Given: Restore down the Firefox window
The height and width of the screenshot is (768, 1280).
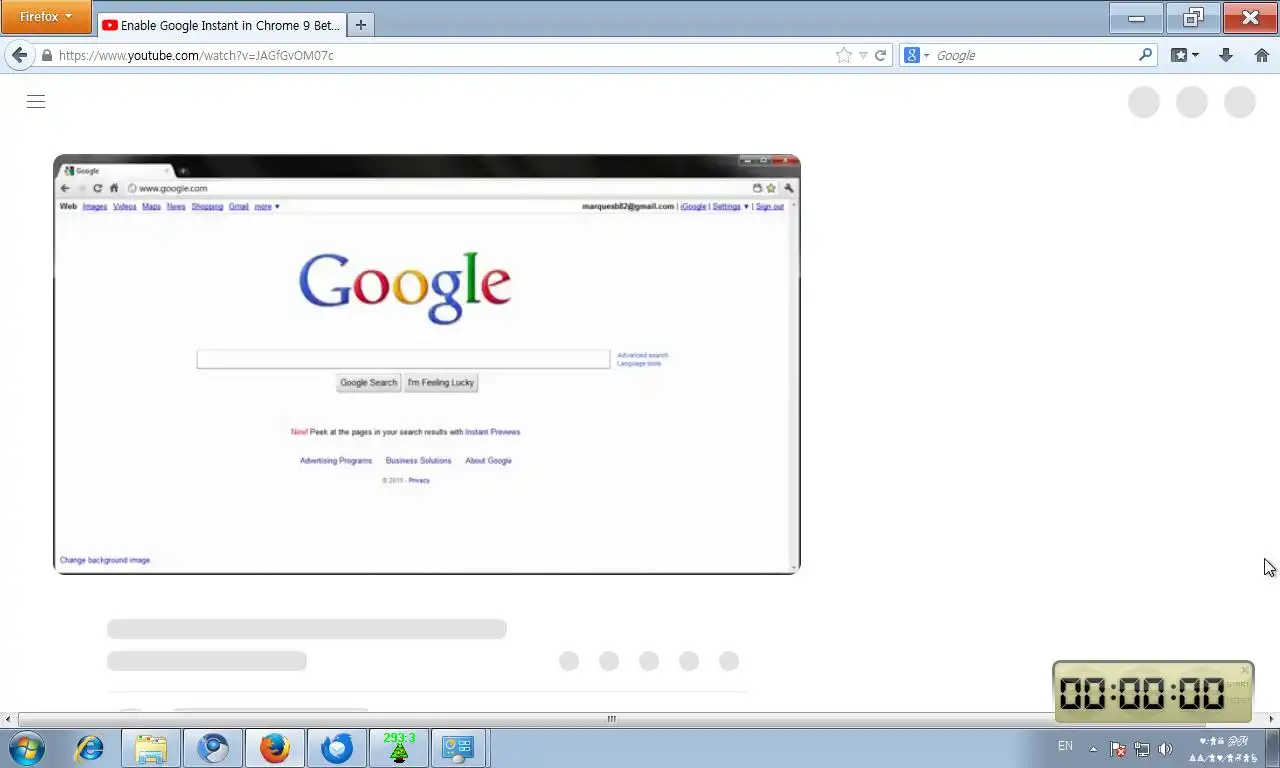Looking at the screenshot, I should pyautogui.click(x=1193, y=18).
